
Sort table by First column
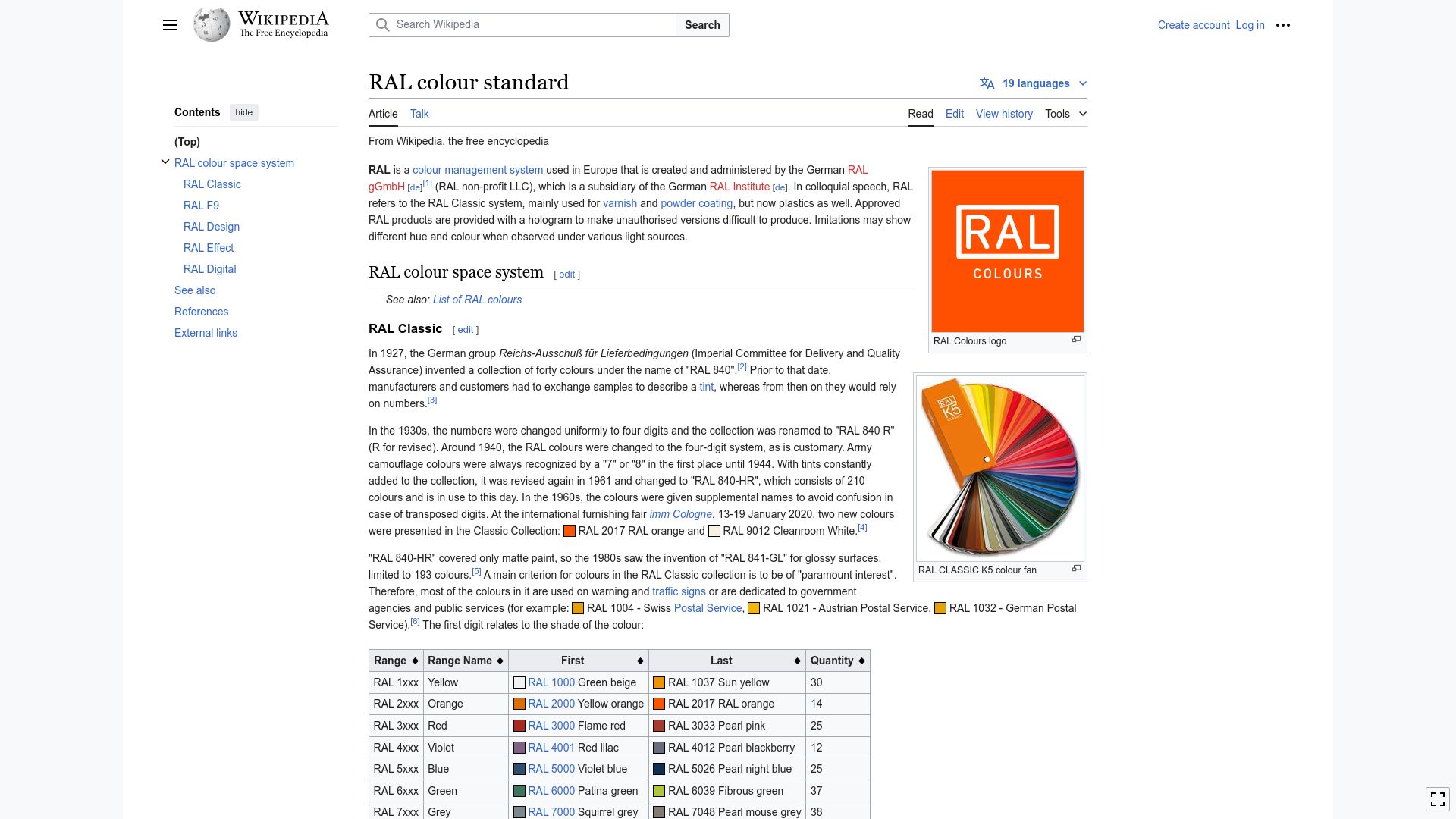tap(579, 661)
